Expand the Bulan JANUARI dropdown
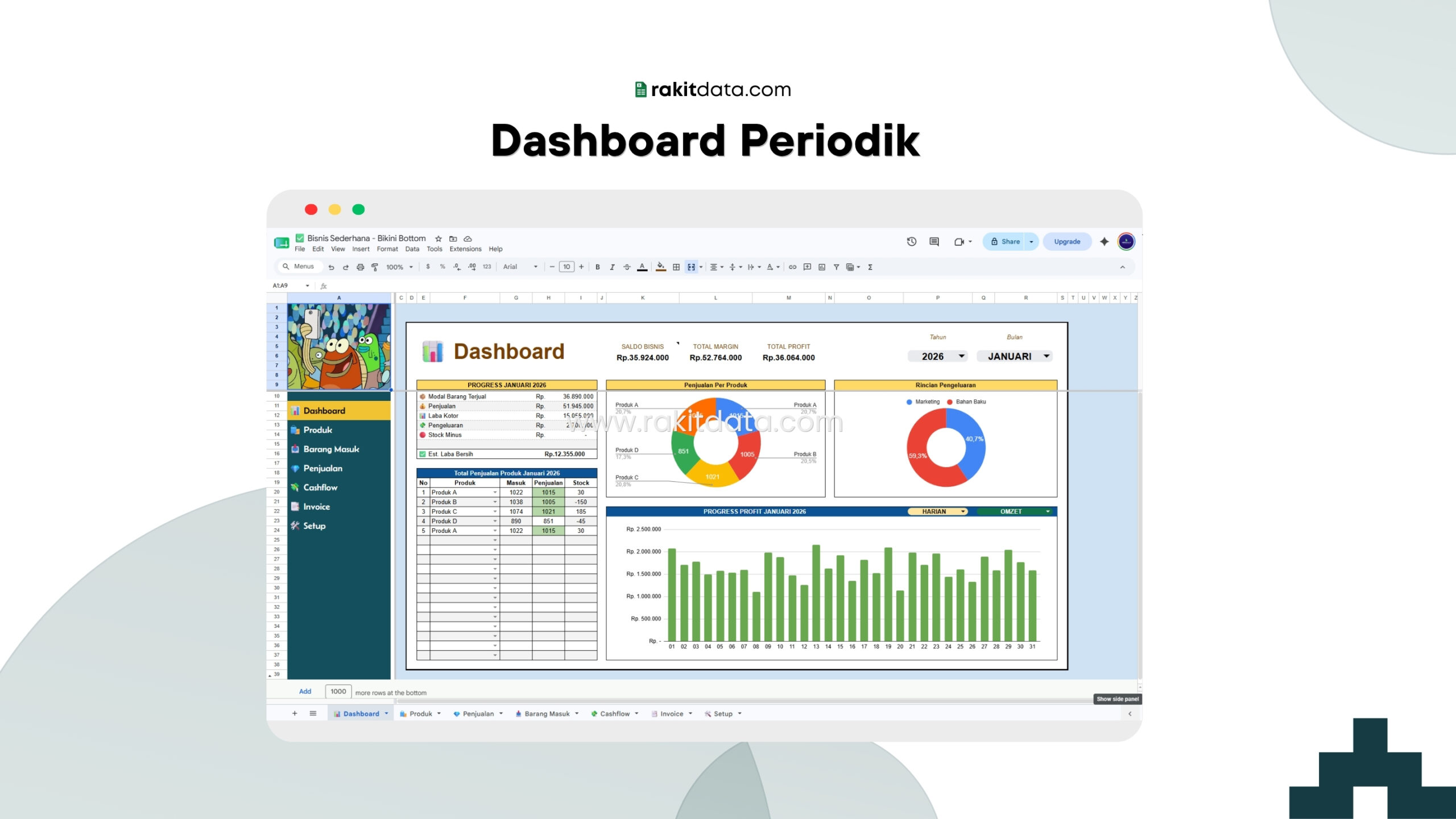 click(1015, 357)
